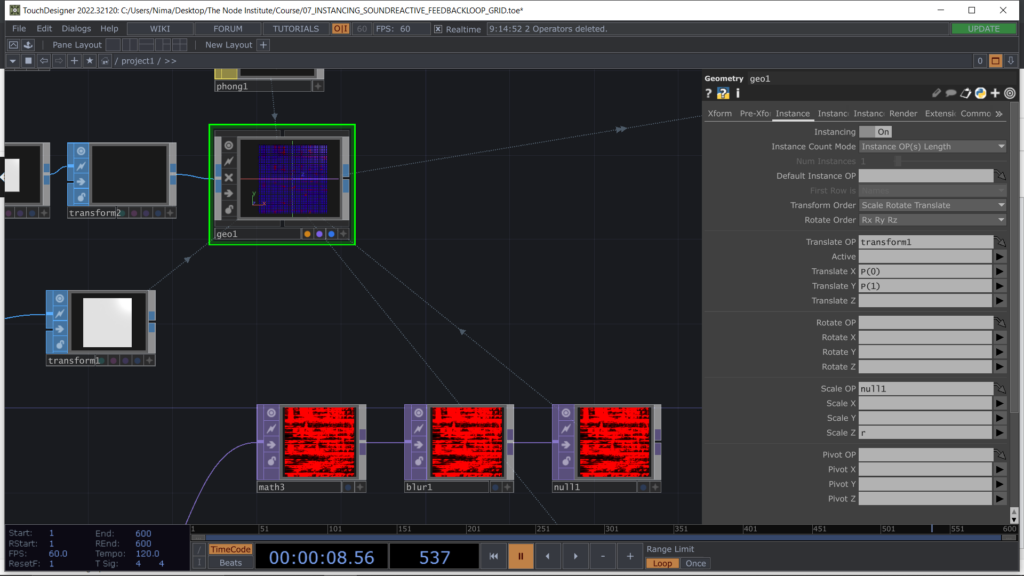Click the FORUM button
1024x576 pixels.
click(228, 29)
